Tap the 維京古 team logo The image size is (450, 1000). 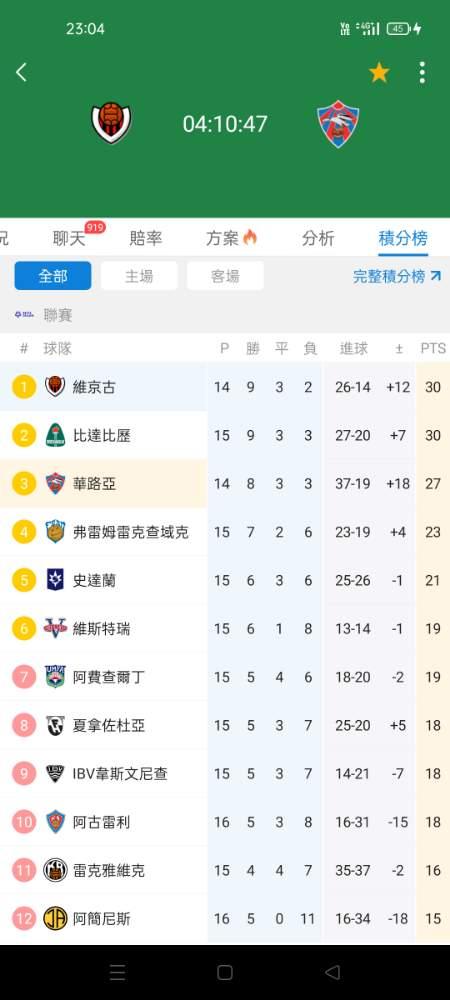pyautogui.click(x=55, y=386)
